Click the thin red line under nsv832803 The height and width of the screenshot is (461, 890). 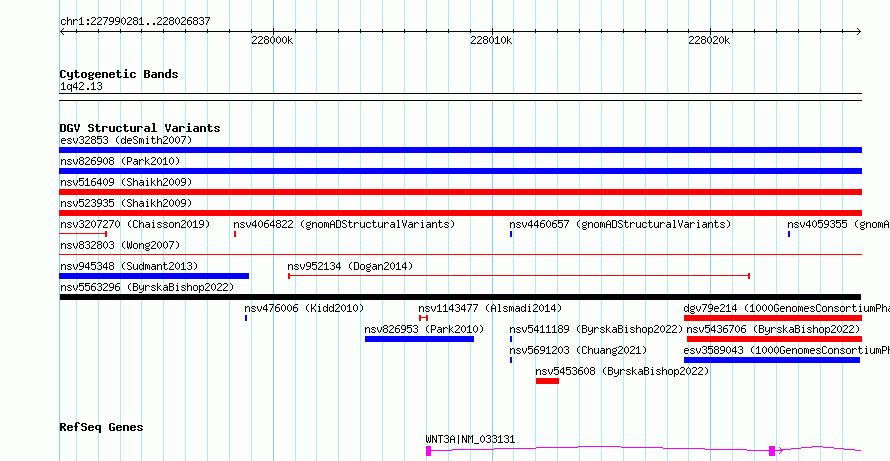460,255
